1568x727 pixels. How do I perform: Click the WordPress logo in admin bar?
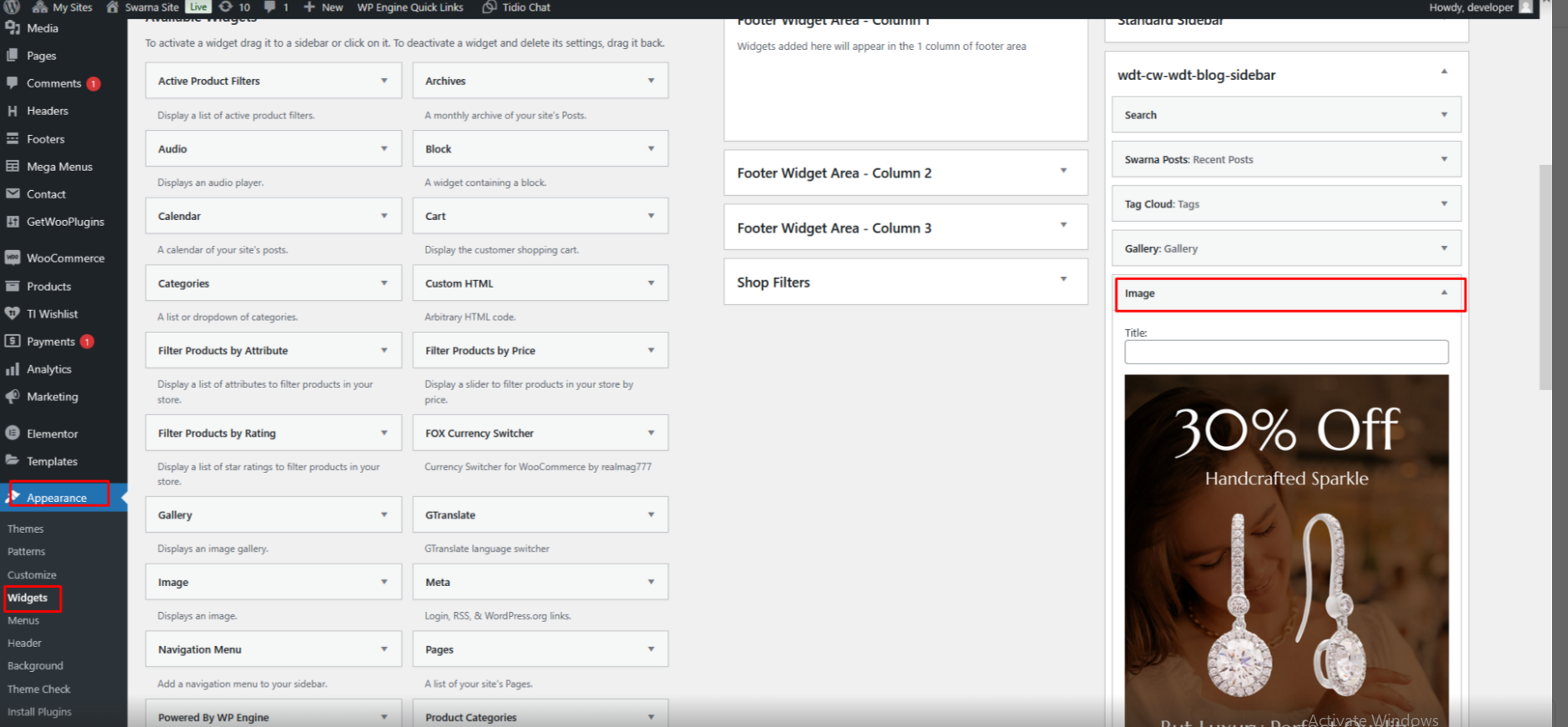click(x=12, y=7)
